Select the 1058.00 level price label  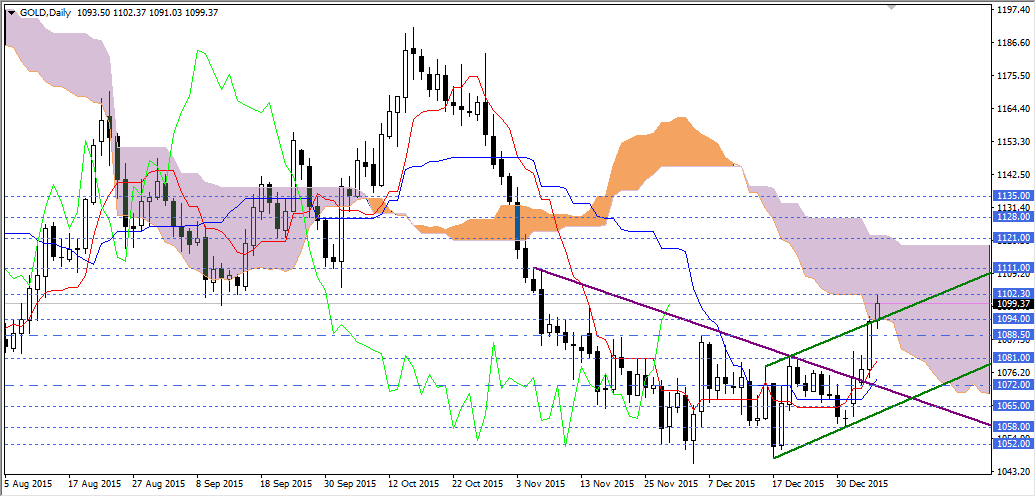coord(1012,427)
